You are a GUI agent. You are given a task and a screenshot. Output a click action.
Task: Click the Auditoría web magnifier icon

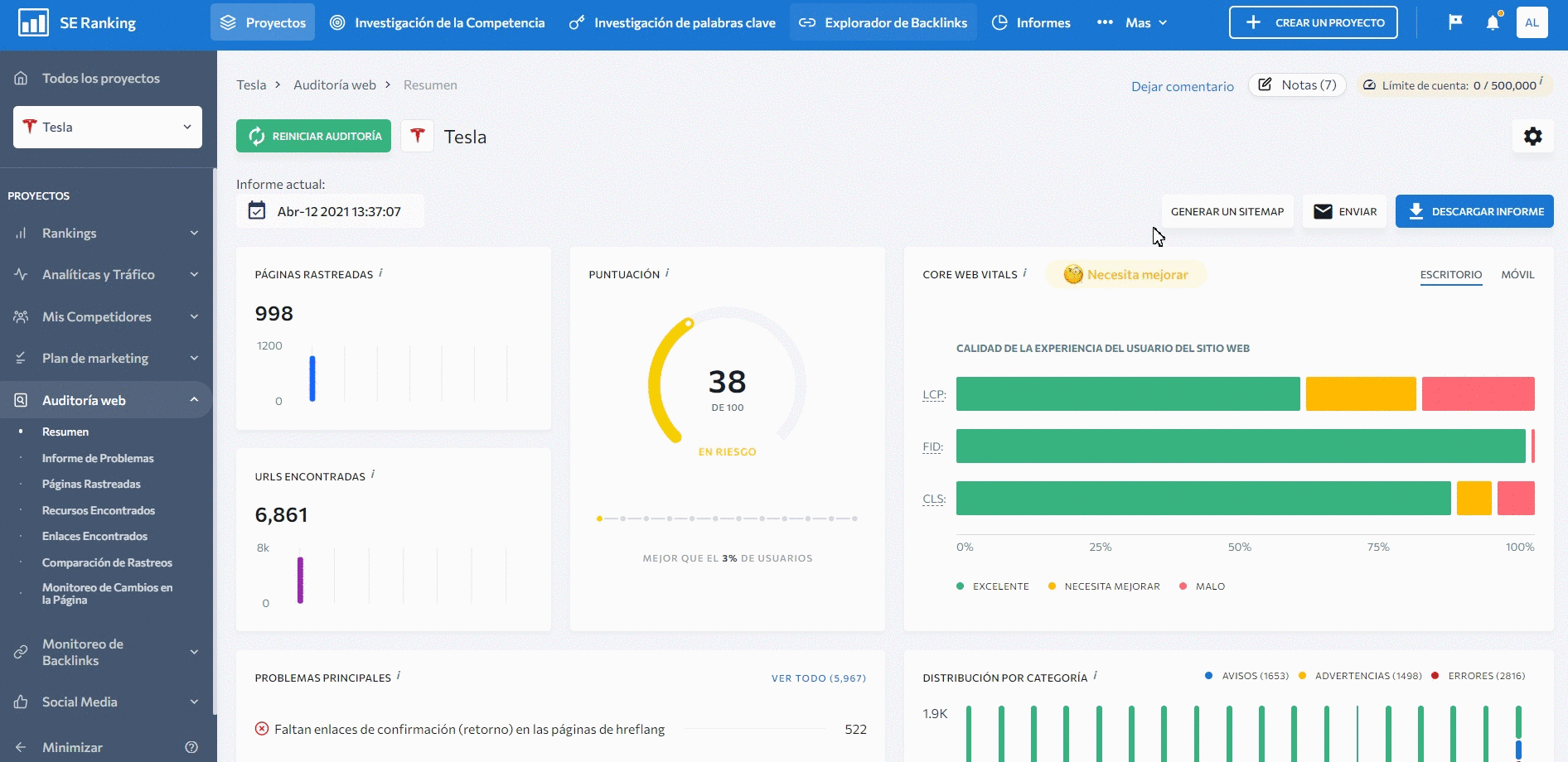pyautogui.click(x=21, y=400)
